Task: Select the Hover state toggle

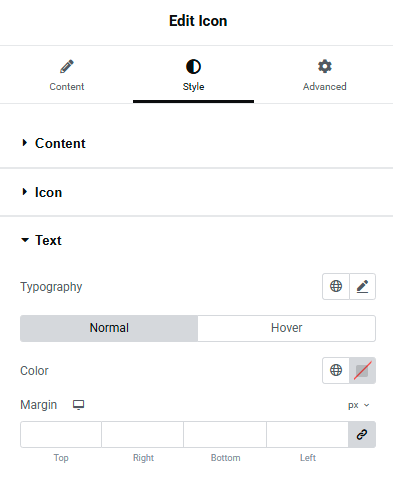Action: 287,328
